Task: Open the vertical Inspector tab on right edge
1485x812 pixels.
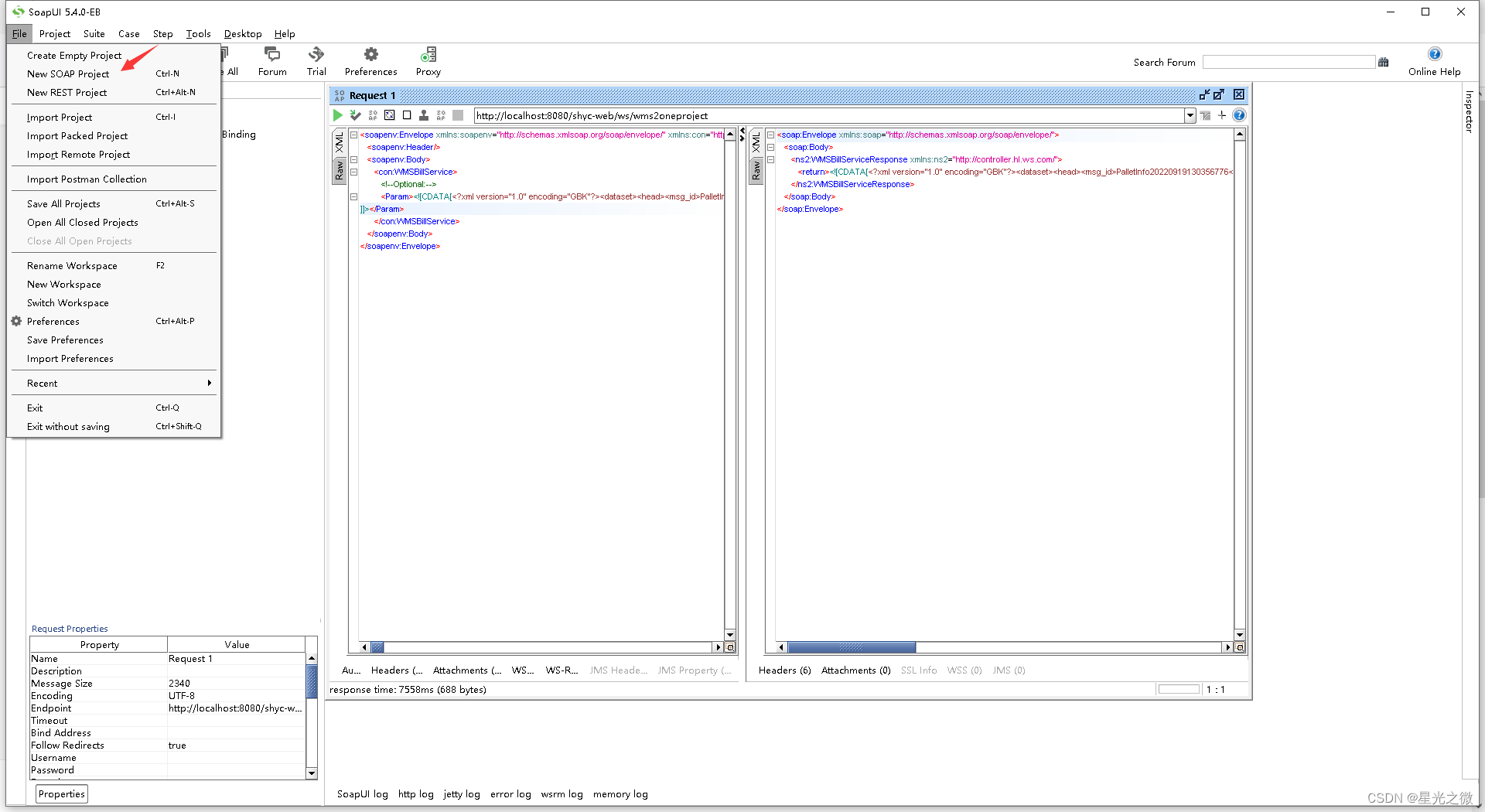Action: (x=1469, y=111)
